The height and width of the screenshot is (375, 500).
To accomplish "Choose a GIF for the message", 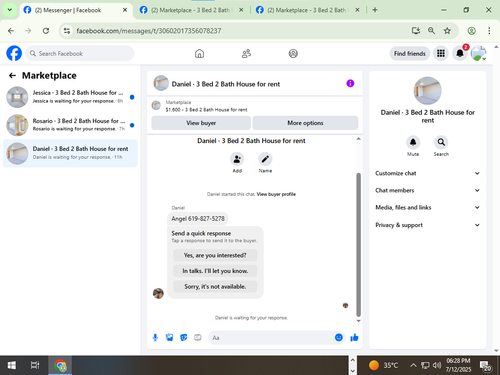I will click(x=198, y=338).
